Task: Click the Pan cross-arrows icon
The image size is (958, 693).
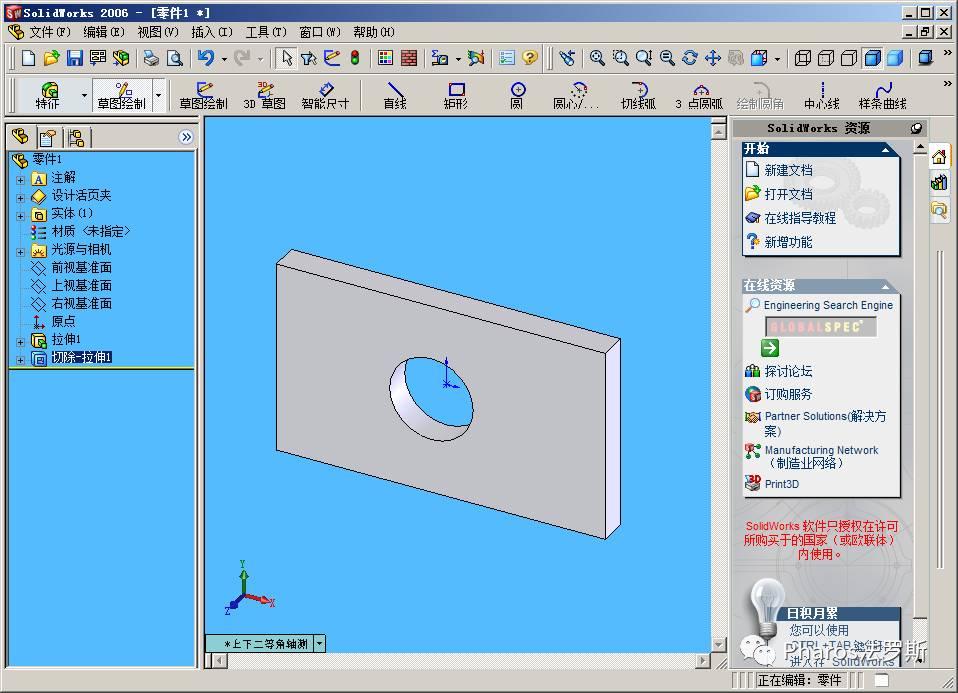Action: (x=713, y=58)
